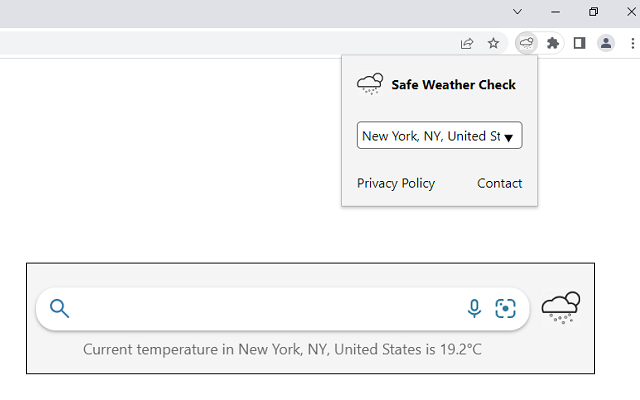This screenshot has height=400, width=640.
Task: Click the magnifier icon in the search bar
Action: click(x=60, y=309)
